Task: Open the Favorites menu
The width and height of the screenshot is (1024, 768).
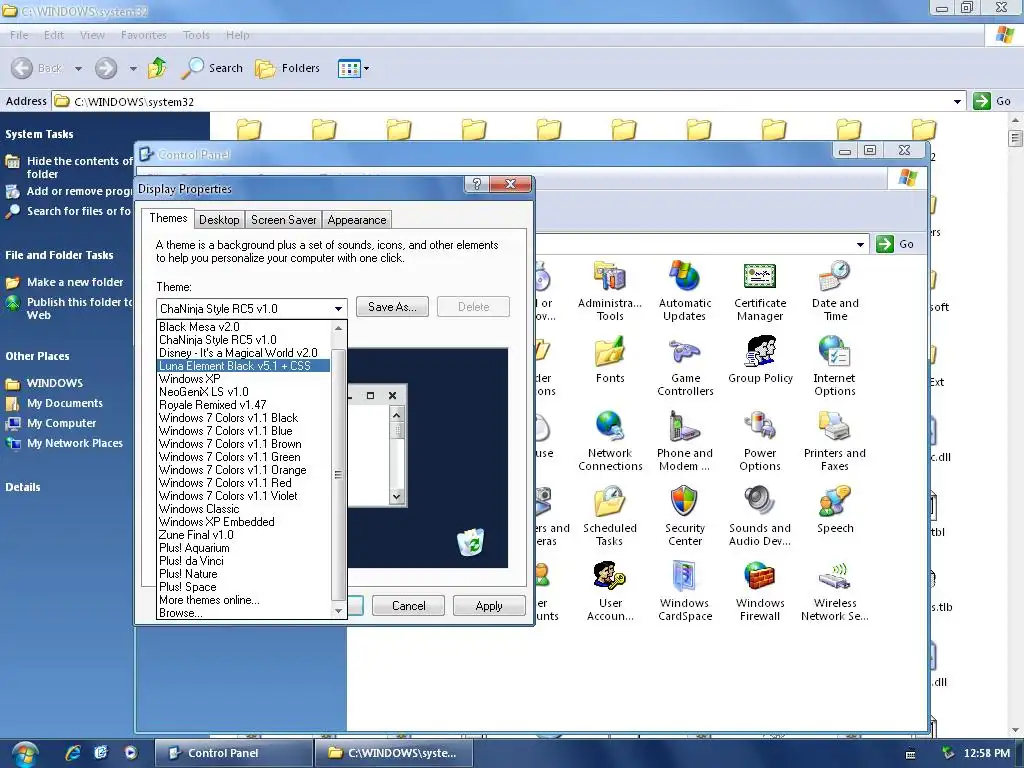Action: [x=144, y=35]
